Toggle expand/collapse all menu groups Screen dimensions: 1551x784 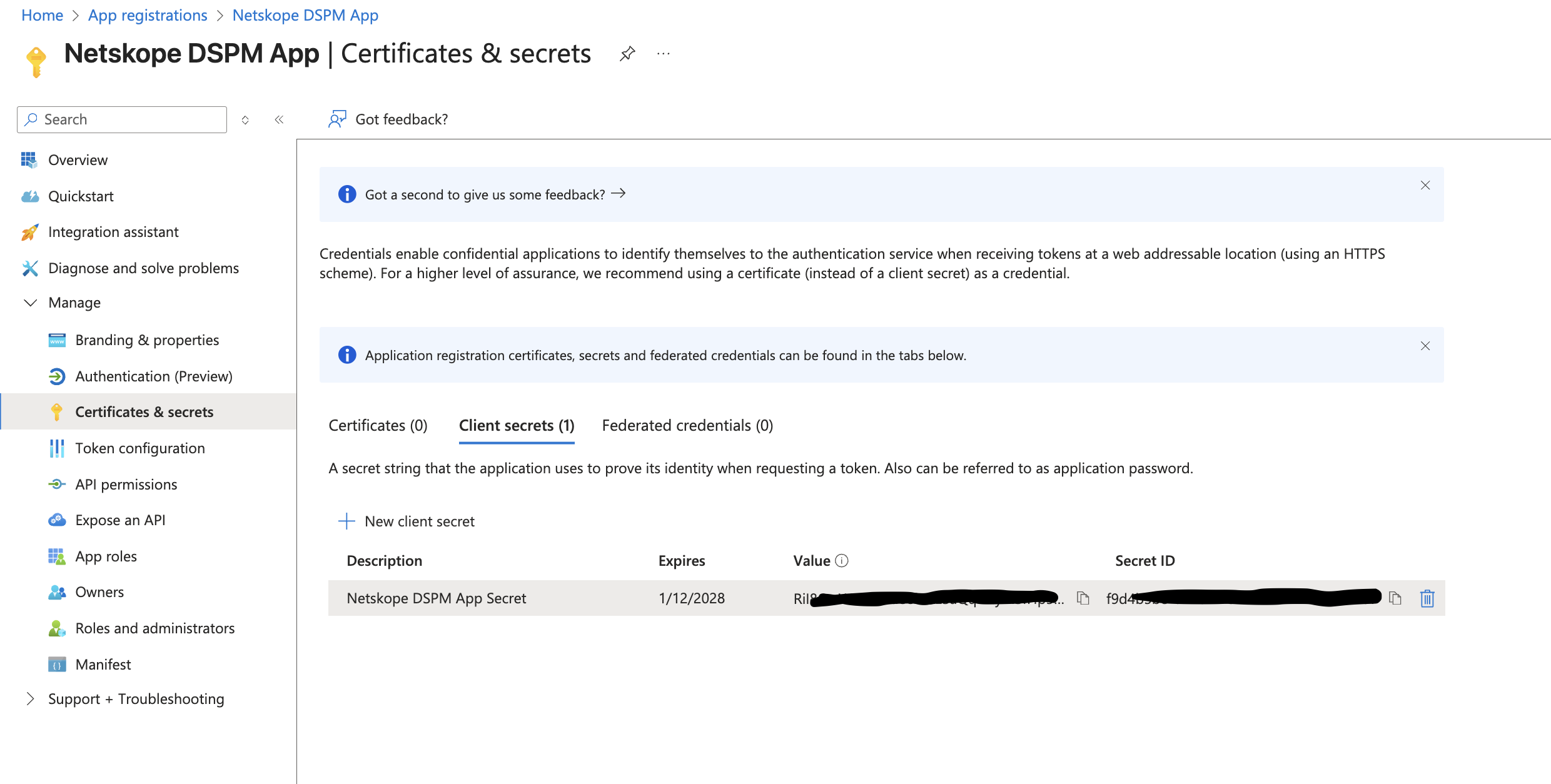point(245,119)
